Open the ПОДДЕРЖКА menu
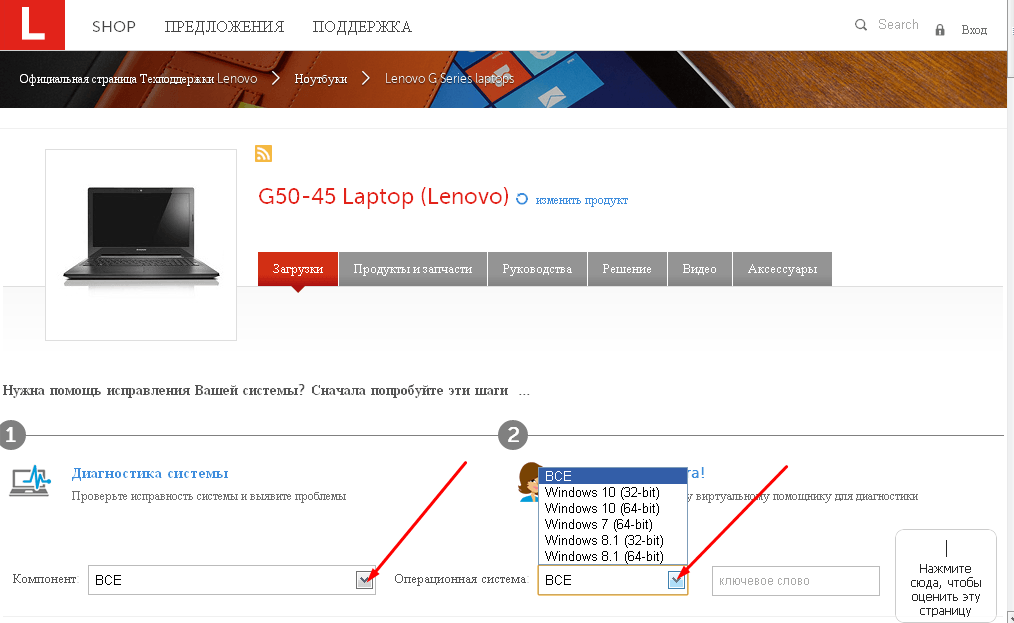 coord(362,27)
